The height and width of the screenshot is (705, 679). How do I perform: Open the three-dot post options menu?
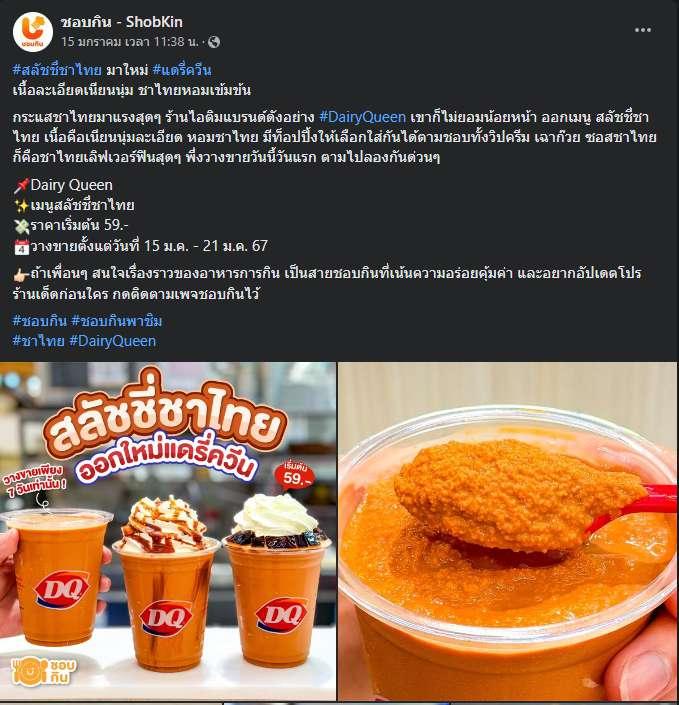pos(643,30)
